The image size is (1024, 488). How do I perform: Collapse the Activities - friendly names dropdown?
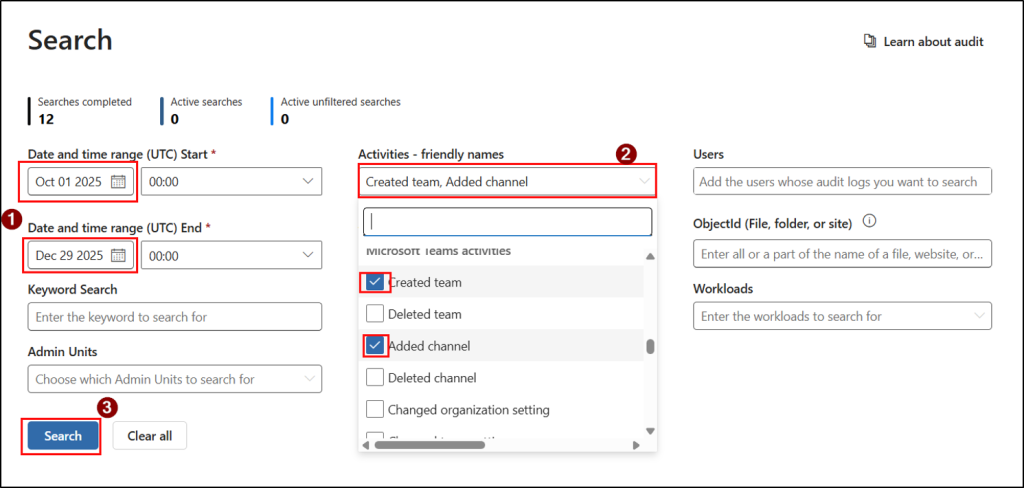(643, 182)
